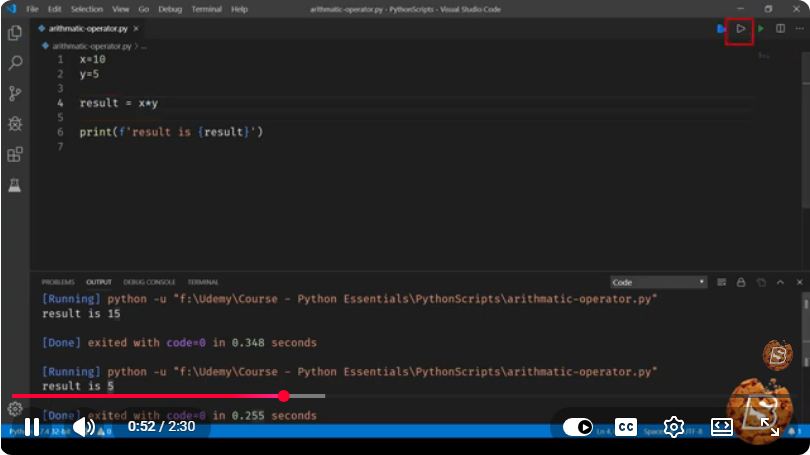810x455 pixels.
Task: Click the 0:52 / 2:30 time display
Action: 162,427
